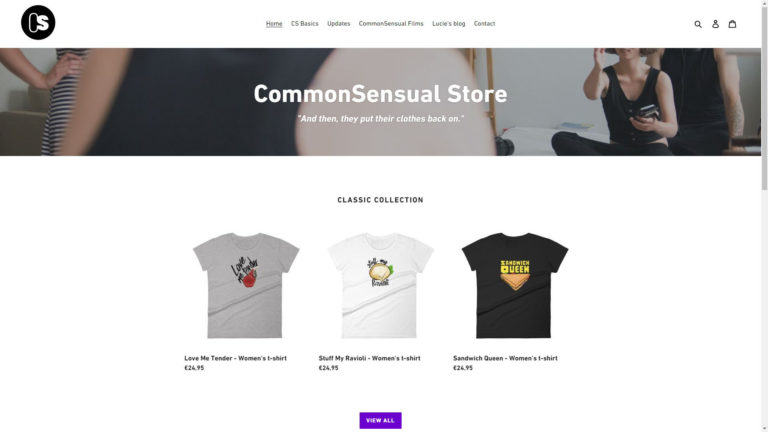The width and height of the screenshot is (768, 432).
Task: Visit Lucie's blog link
Action: pyautogui.click(x=449, y=24)
